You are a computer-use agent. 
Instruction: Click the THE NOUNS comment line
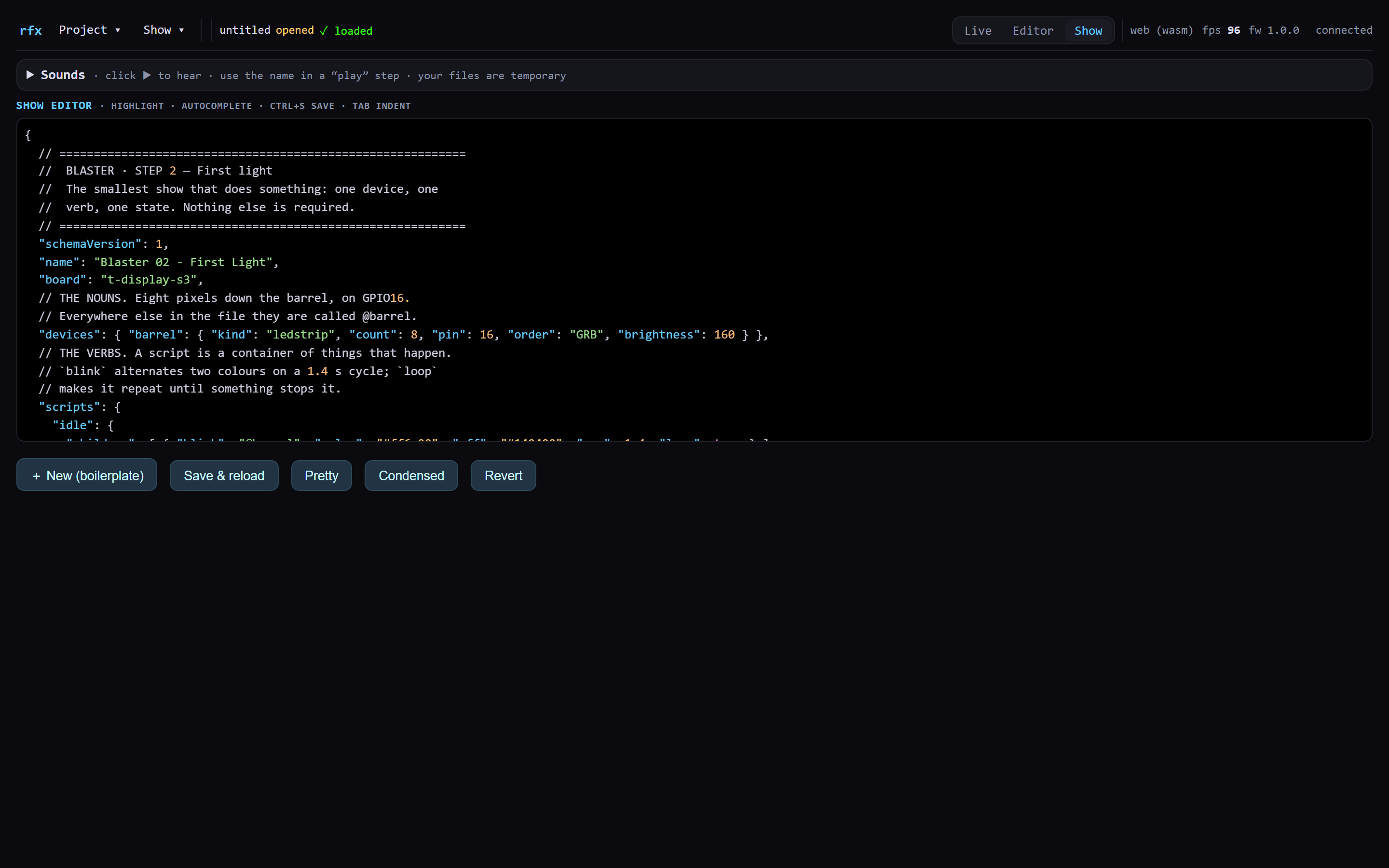[224, 298]
